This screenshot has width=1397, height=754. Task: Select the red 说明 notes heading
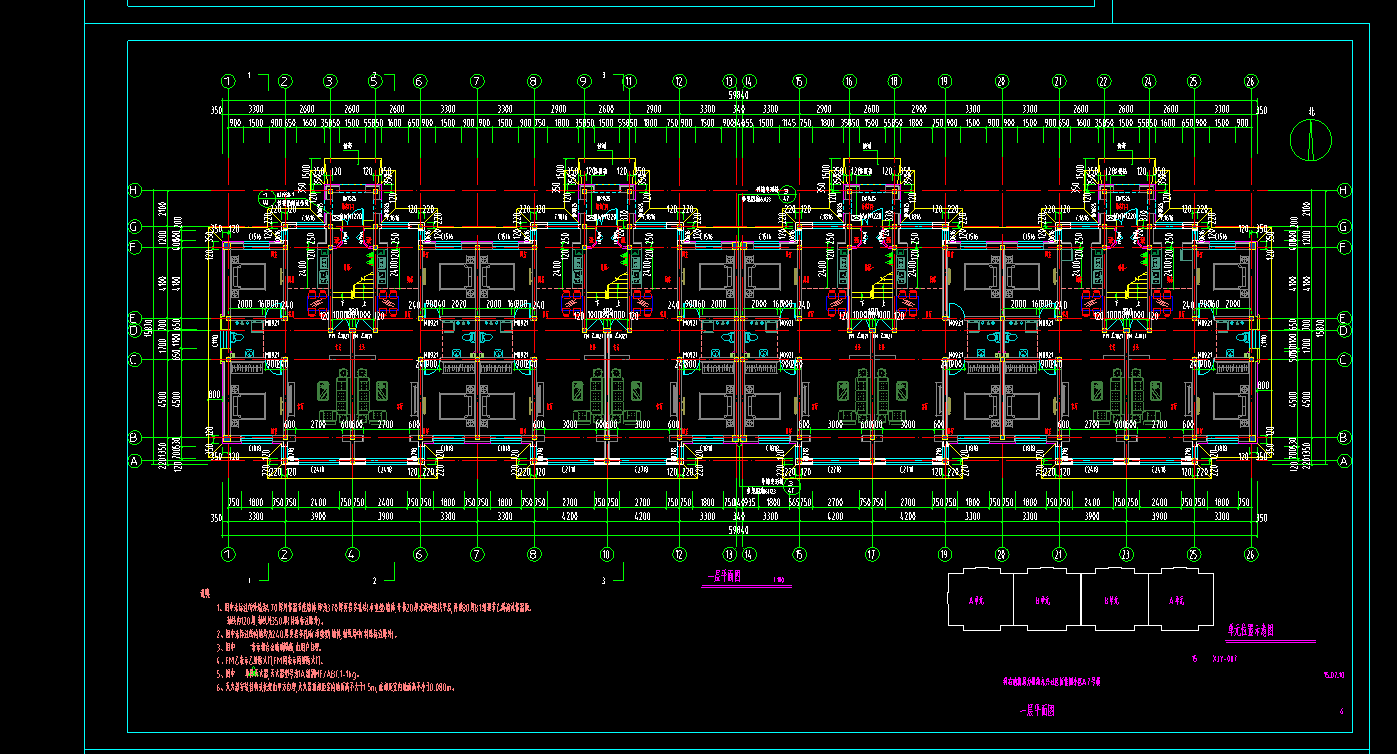206,594
